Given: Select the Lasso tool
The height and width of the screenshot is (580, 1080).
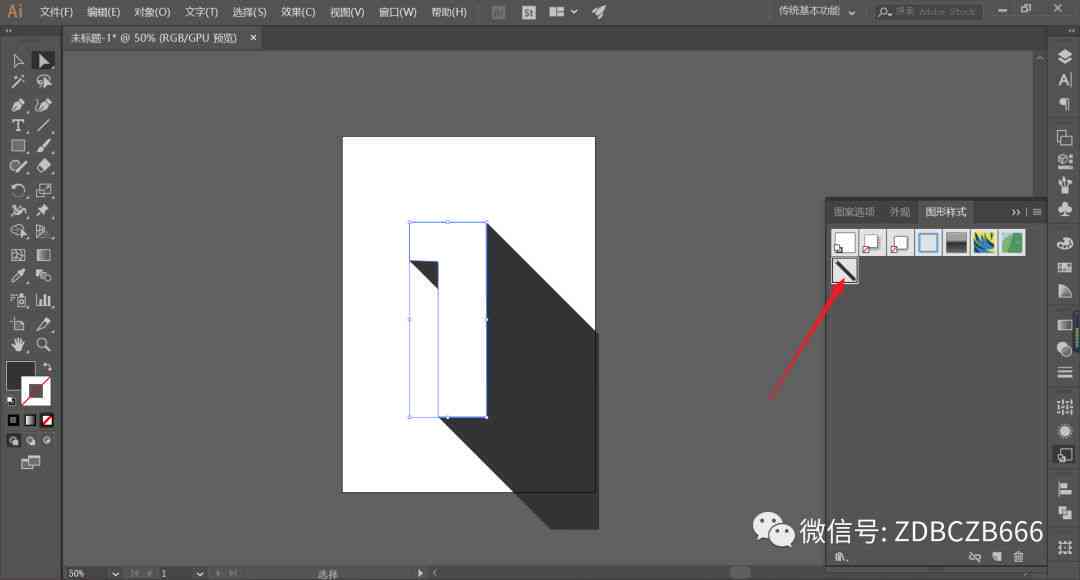Looking at the screenshot, I should pos(43,82).
